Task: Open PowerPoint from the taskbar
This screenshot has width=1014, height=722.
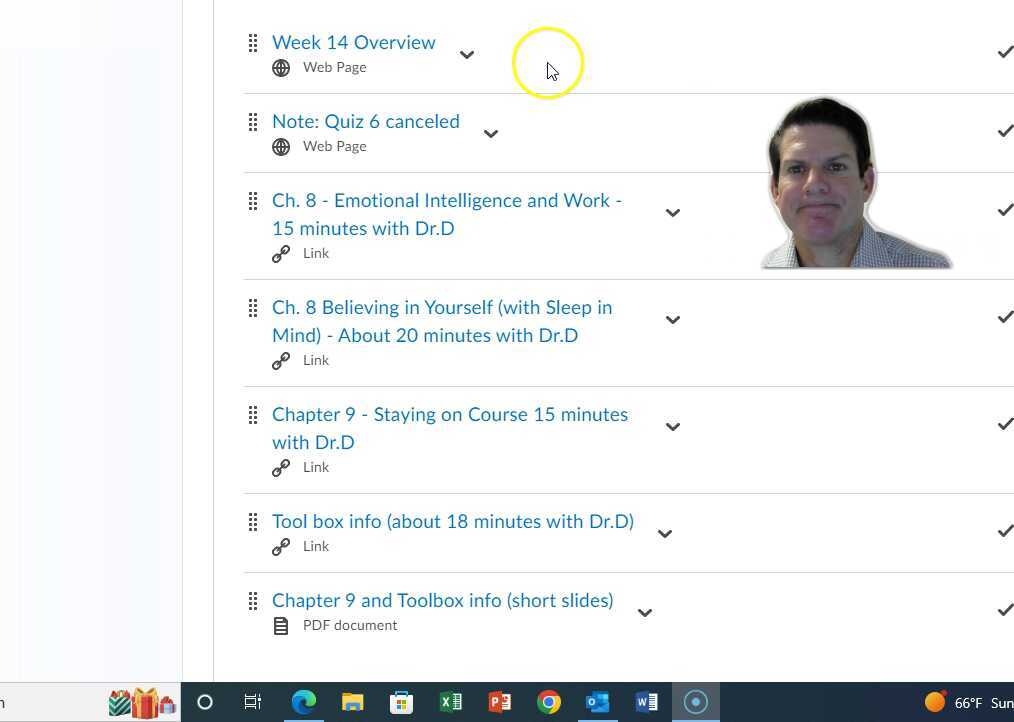Action: tap(499, 702)
